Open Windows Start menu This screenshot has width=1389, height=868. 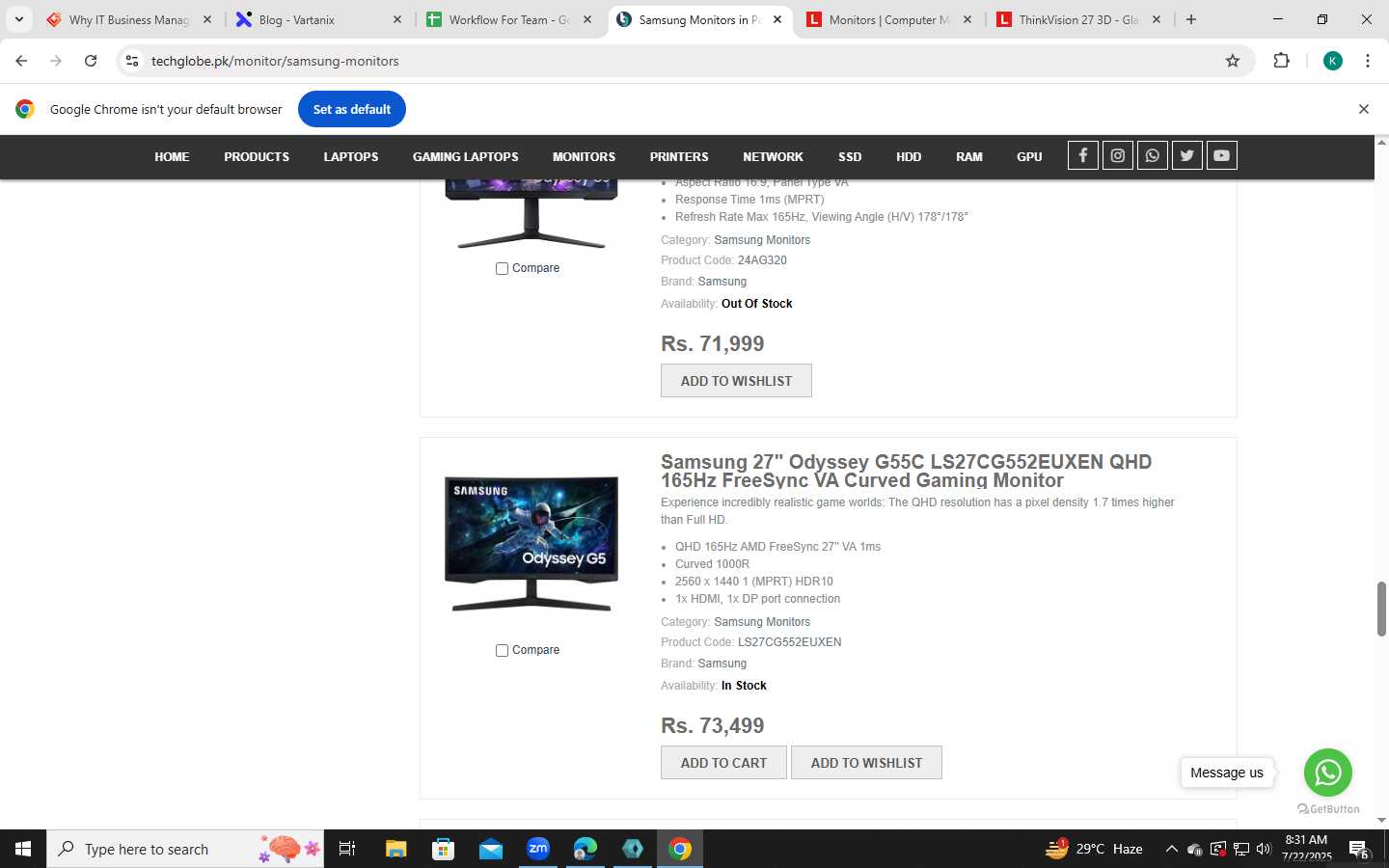[23, 849]
